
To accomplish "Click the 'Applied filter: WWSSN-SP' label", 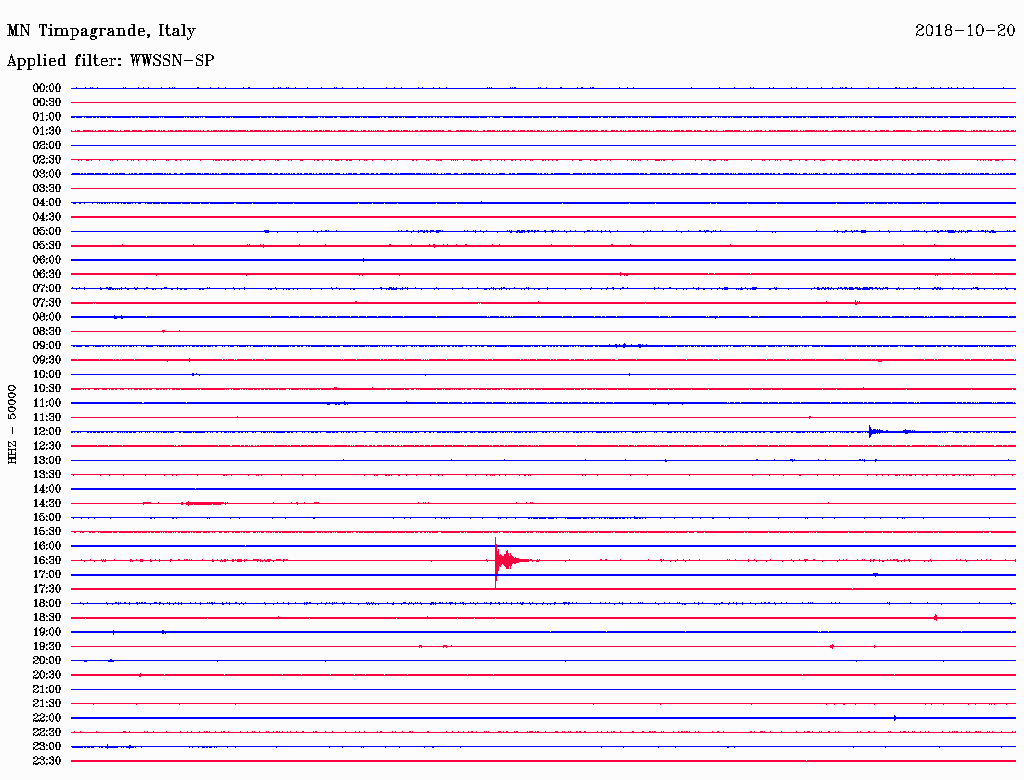I will 110,61.
